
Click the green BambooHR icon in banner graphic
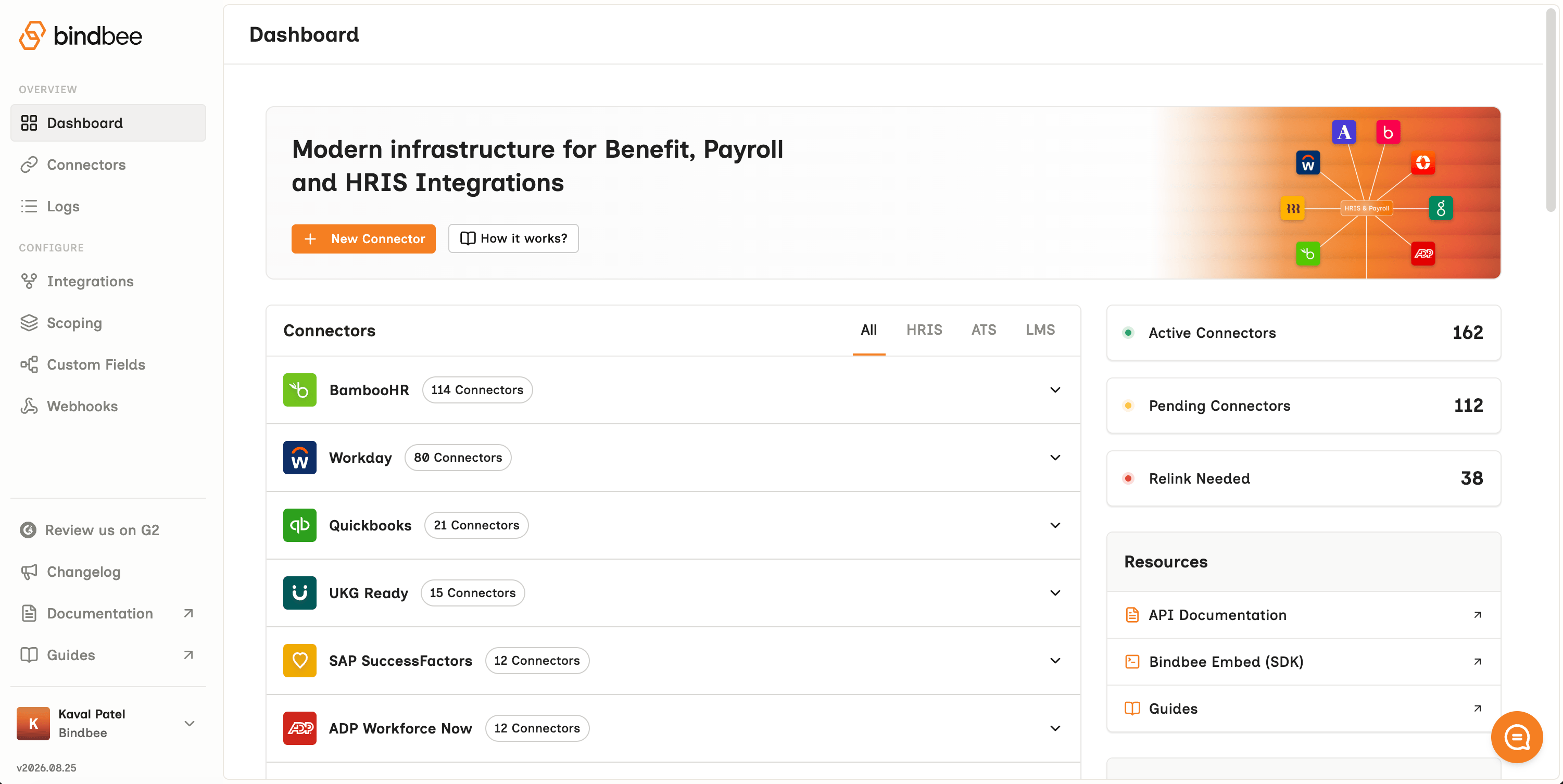(1308, 254)
